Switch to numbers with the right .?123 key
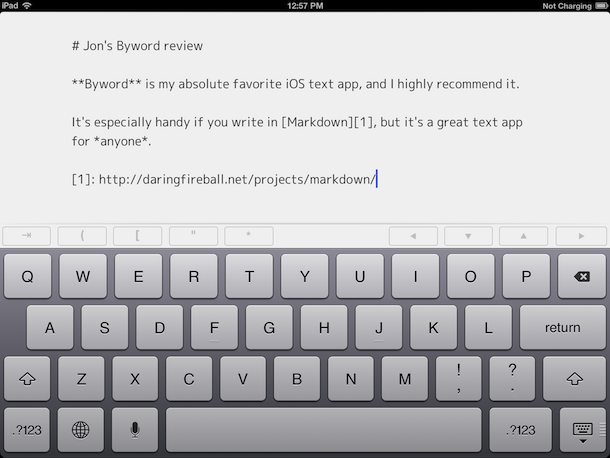 tap(521, 430)
